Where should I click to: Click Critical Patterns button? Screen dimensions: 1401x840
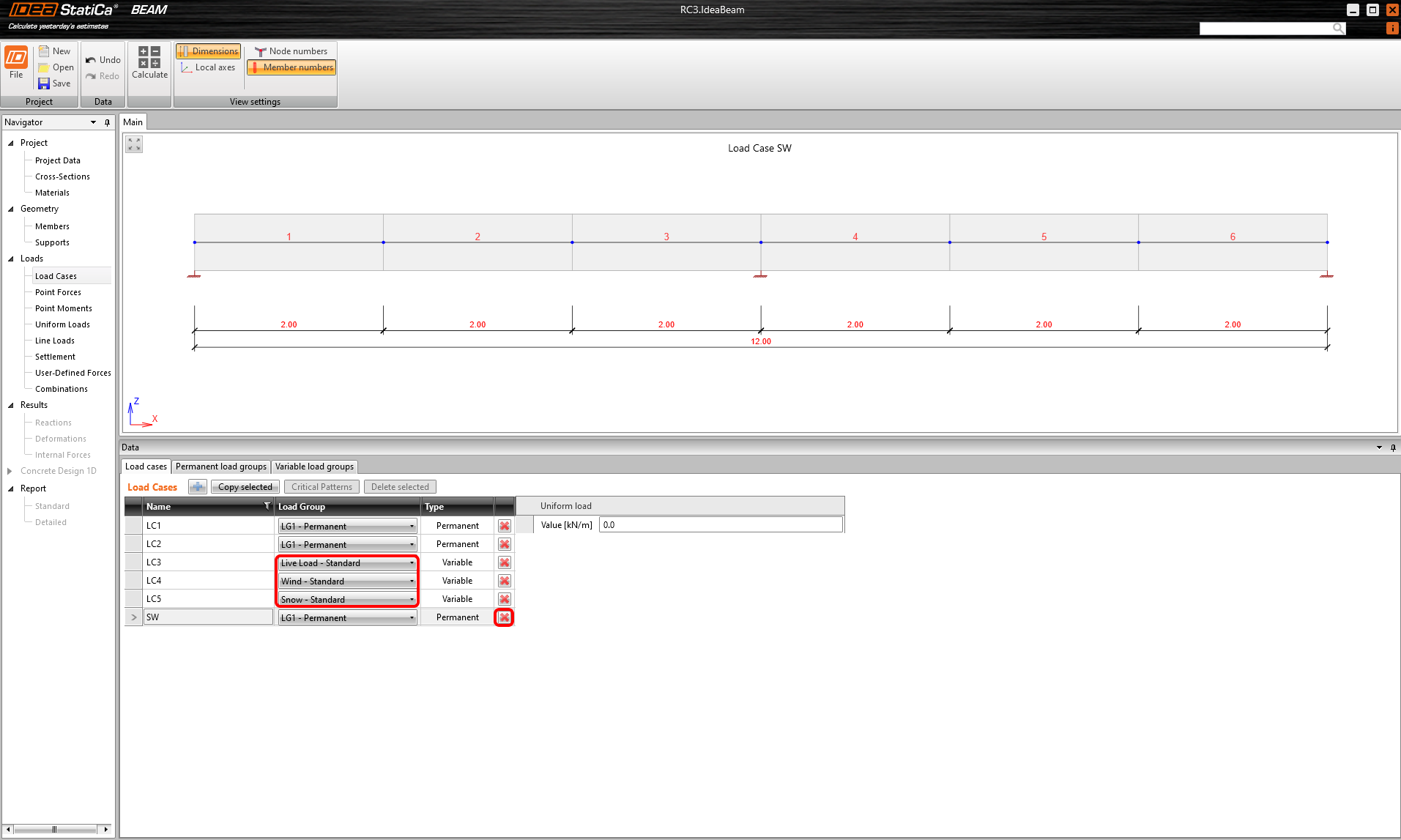322,487
